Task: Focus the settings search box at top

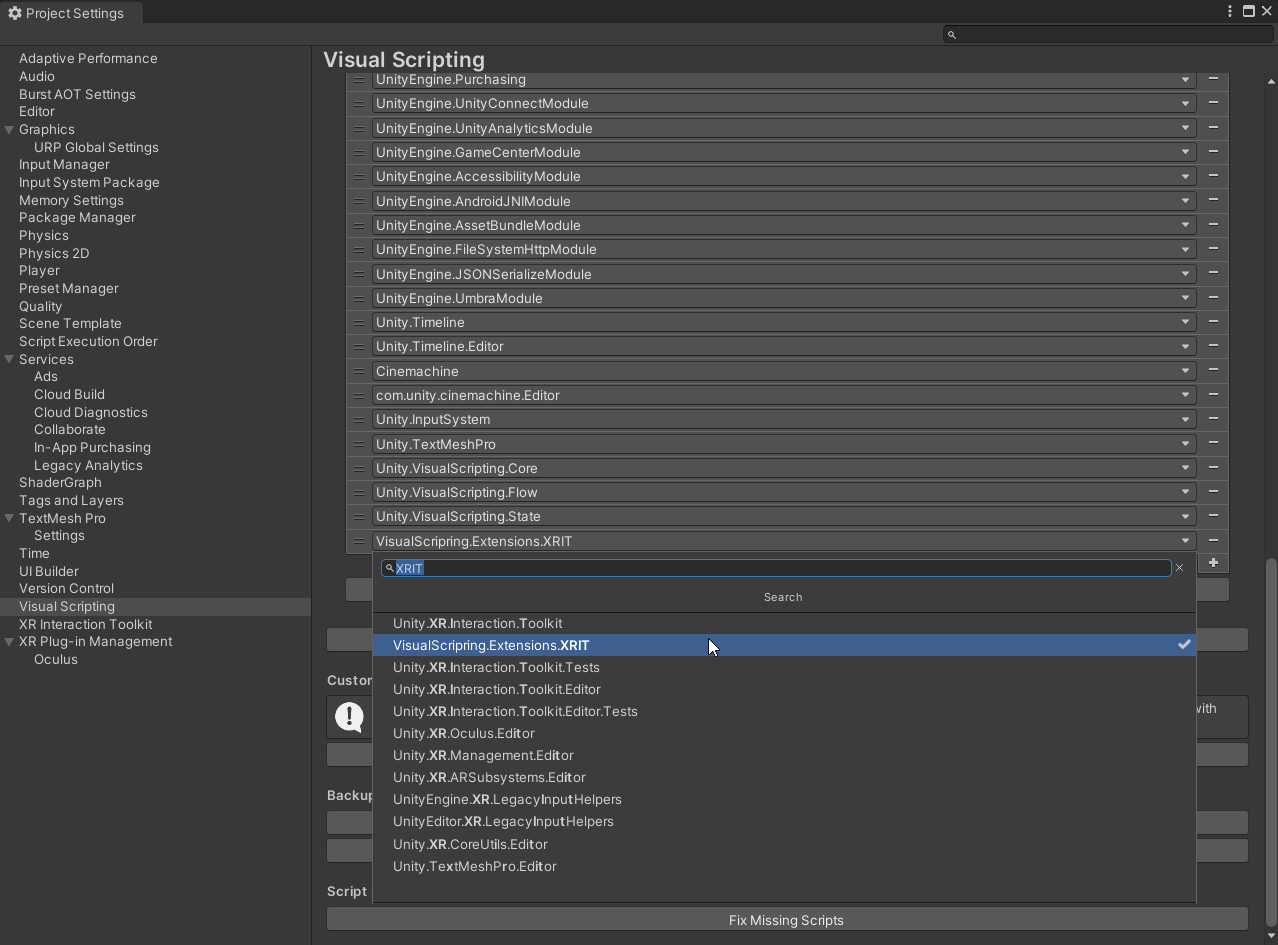Action: 1108,35
